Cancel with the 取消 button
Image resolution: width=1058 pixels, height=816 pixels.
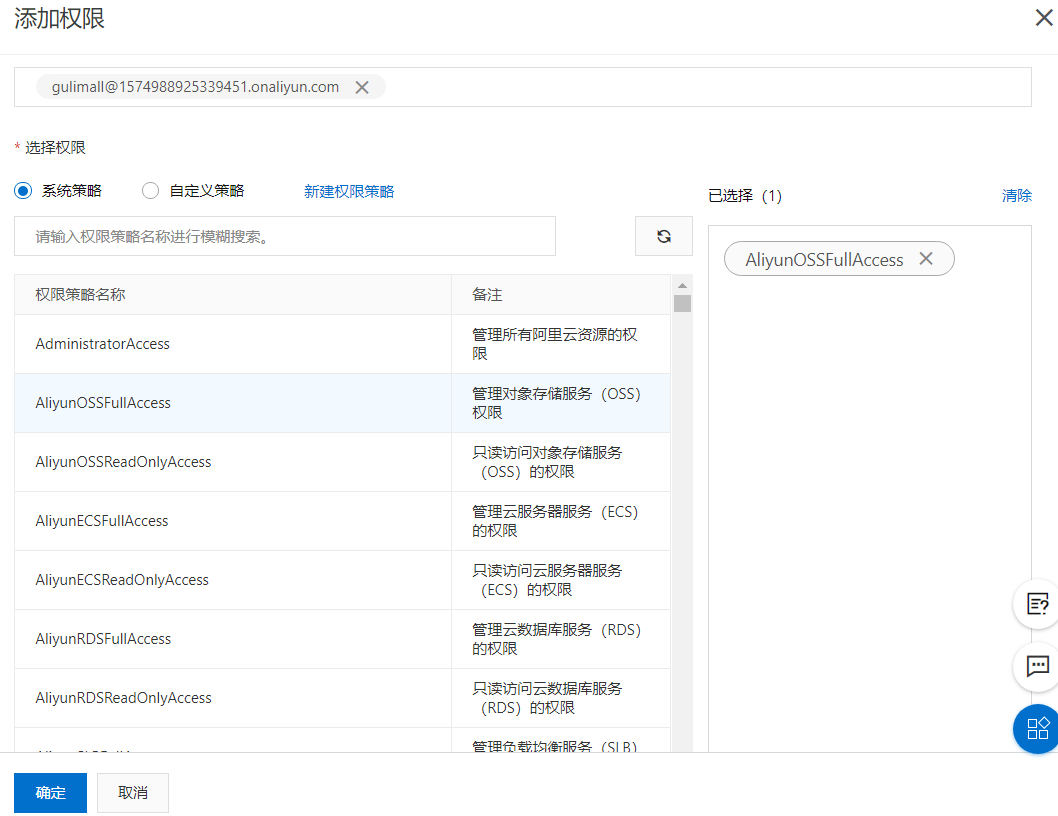133,792
